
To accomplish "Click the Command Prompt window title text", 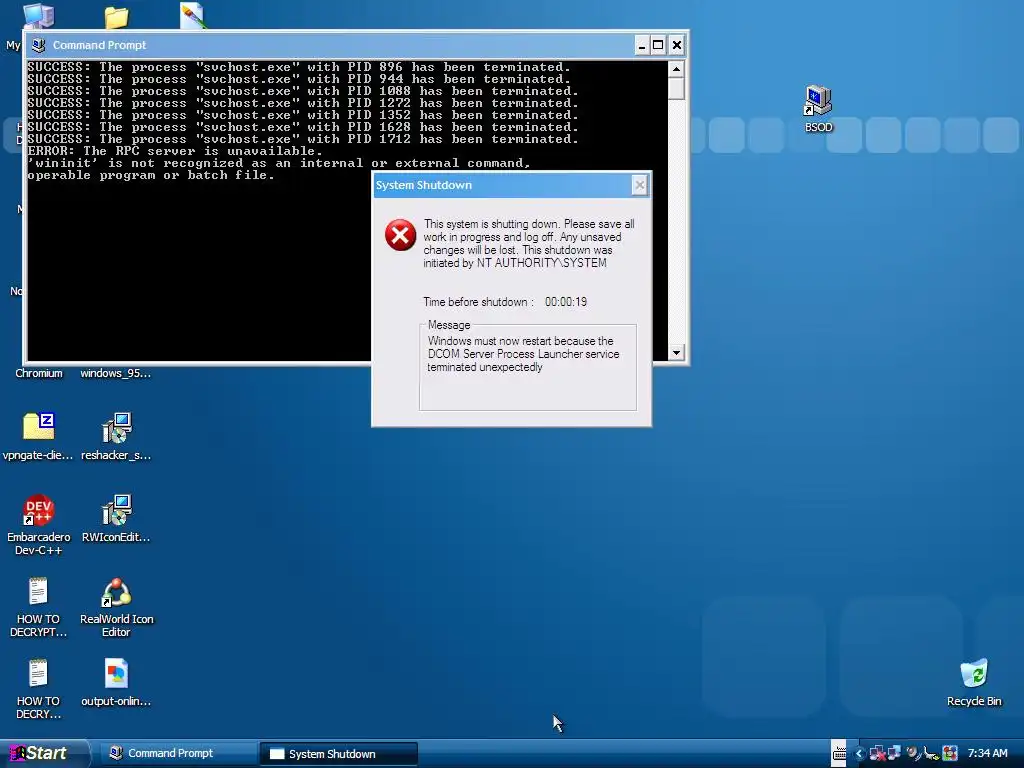I will (99, 45).
